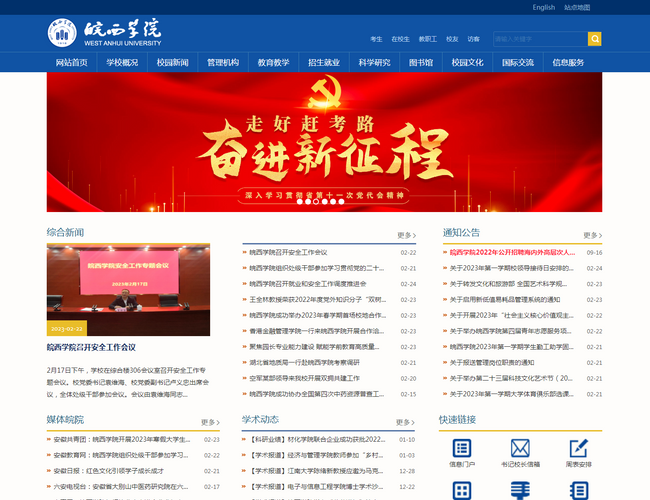This screenshot has width=650, height=500.
Task: Open media item 安徽共青团：皖西学院开展2023年寒假
Action: coord(122,439)
